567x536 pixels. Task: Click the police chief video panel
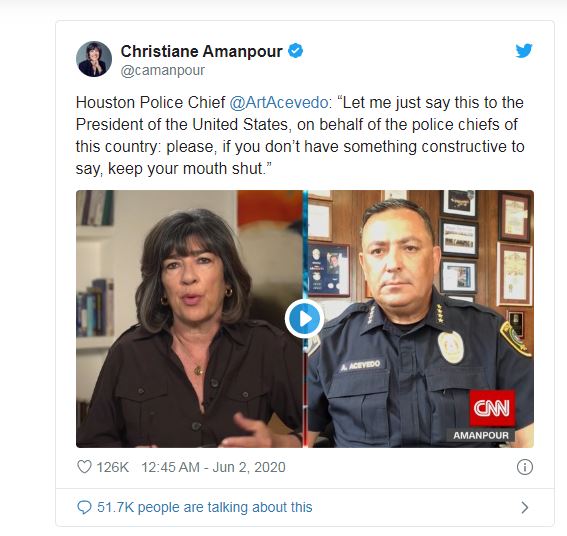coord(421,319)
